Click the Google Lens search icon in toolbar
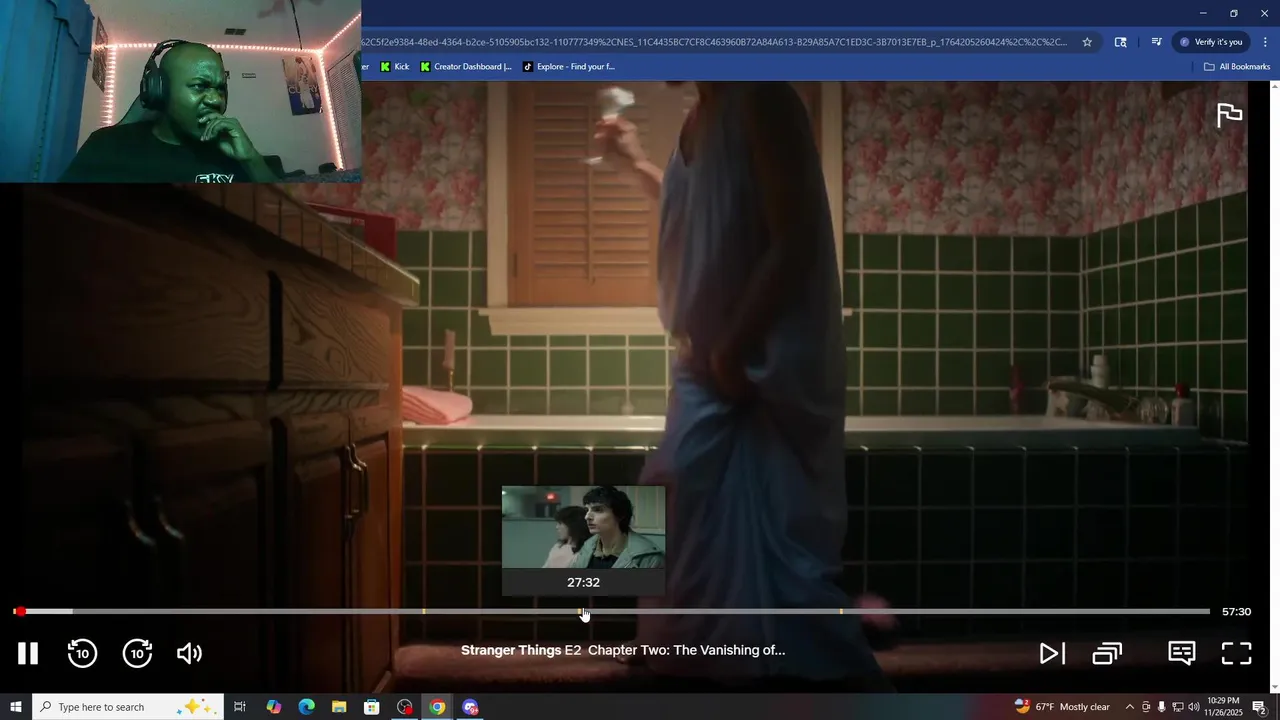1280x720 pixels. click(1120, 42)
